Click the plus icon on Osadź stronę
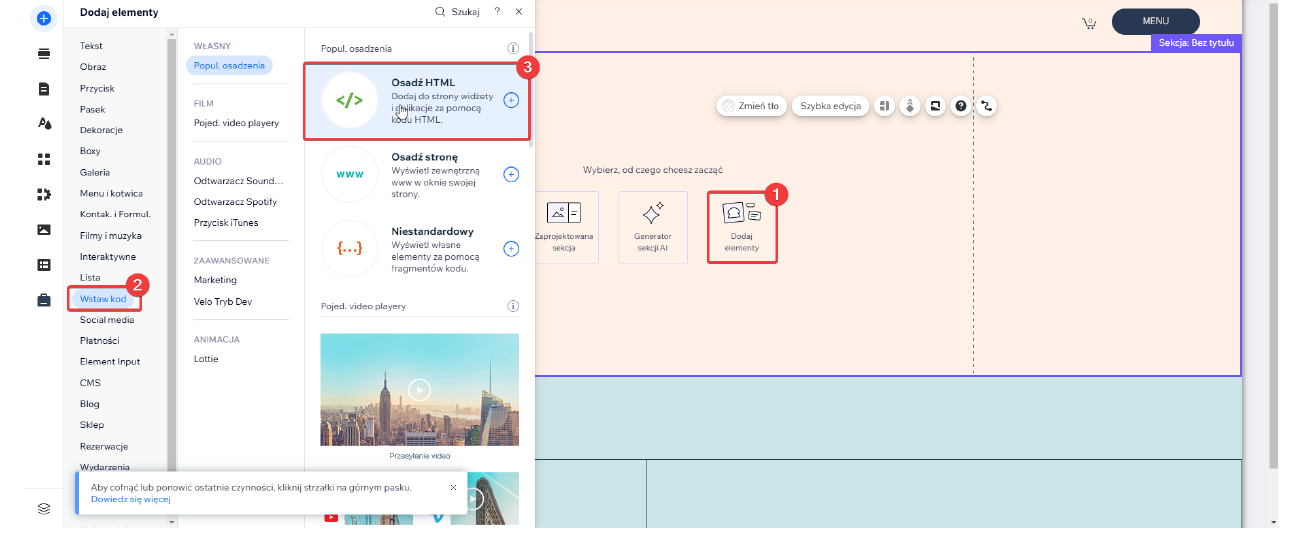 511,174
